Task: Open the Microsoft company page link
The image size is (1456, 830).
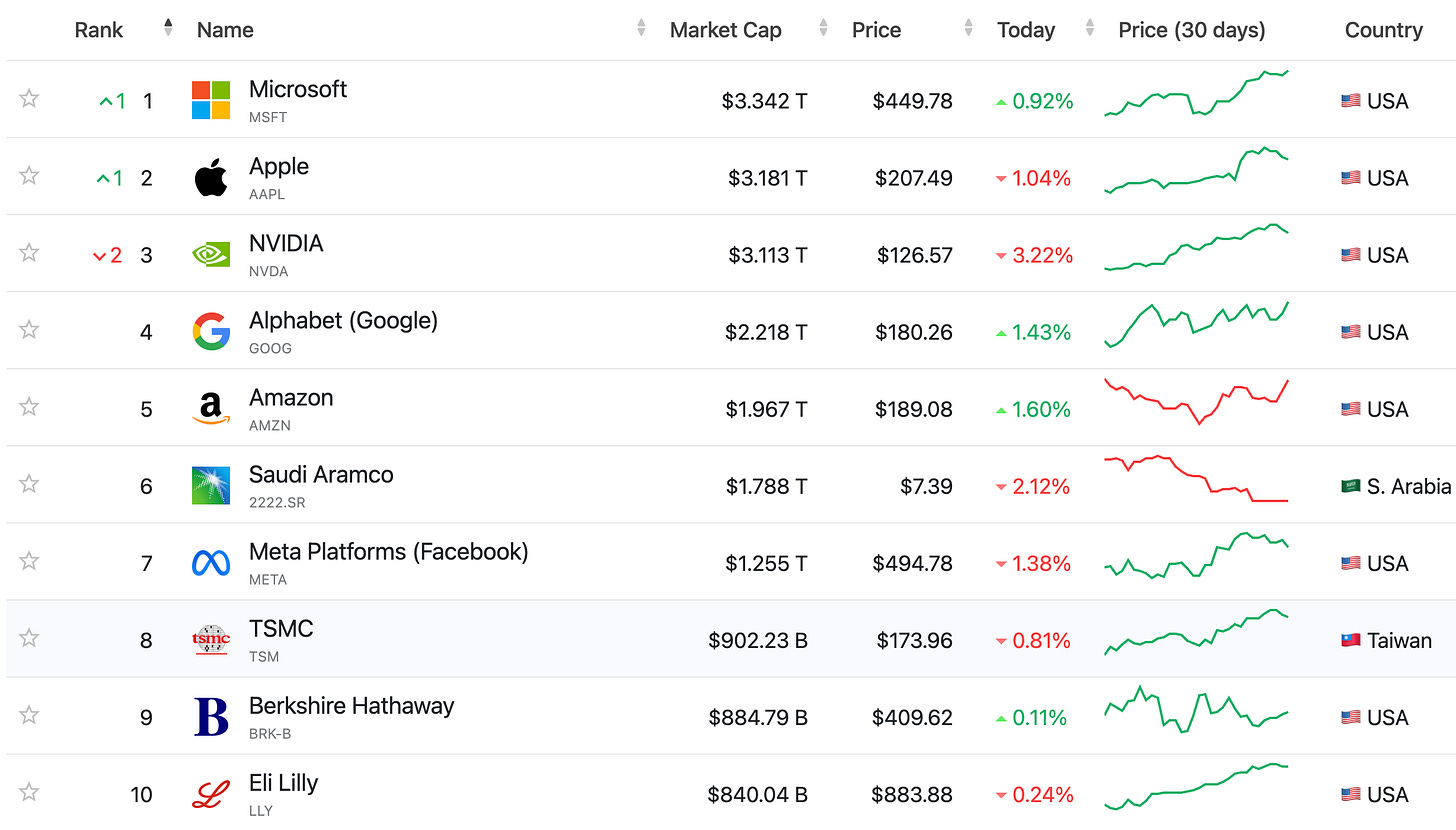Action: (x=298, y=89)
